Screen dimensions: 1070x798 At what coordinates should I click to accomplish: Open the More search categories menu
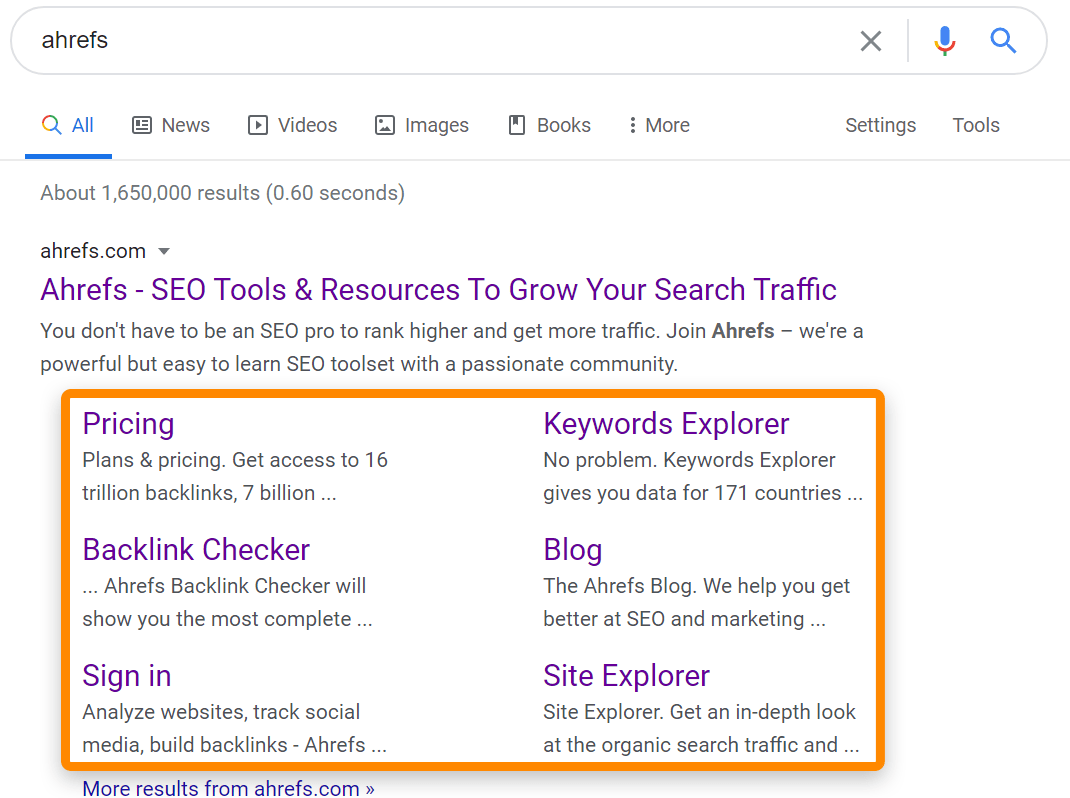click(657, 124)
